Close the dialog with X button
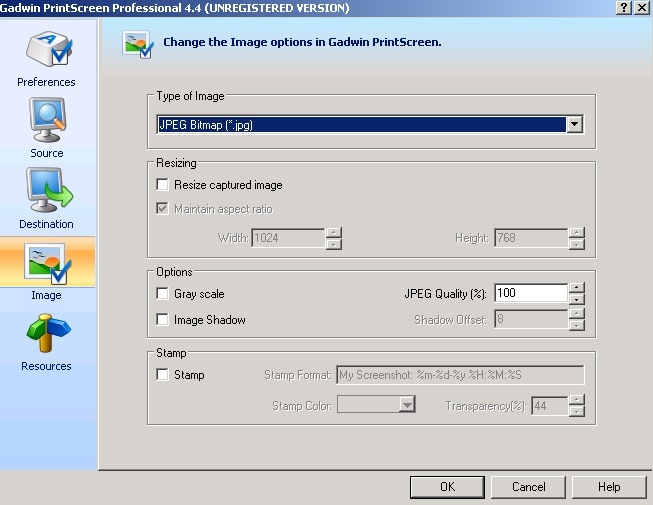Screen dimensions: 653x505 click(x=642, y=7)
